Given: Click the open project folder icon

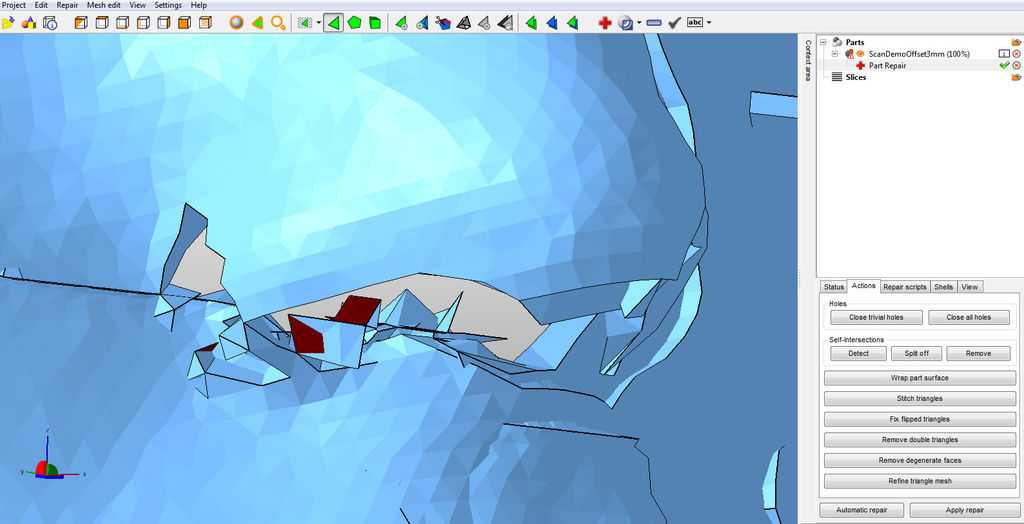Looking at the screenshot, I should click(x=8, y=22).
